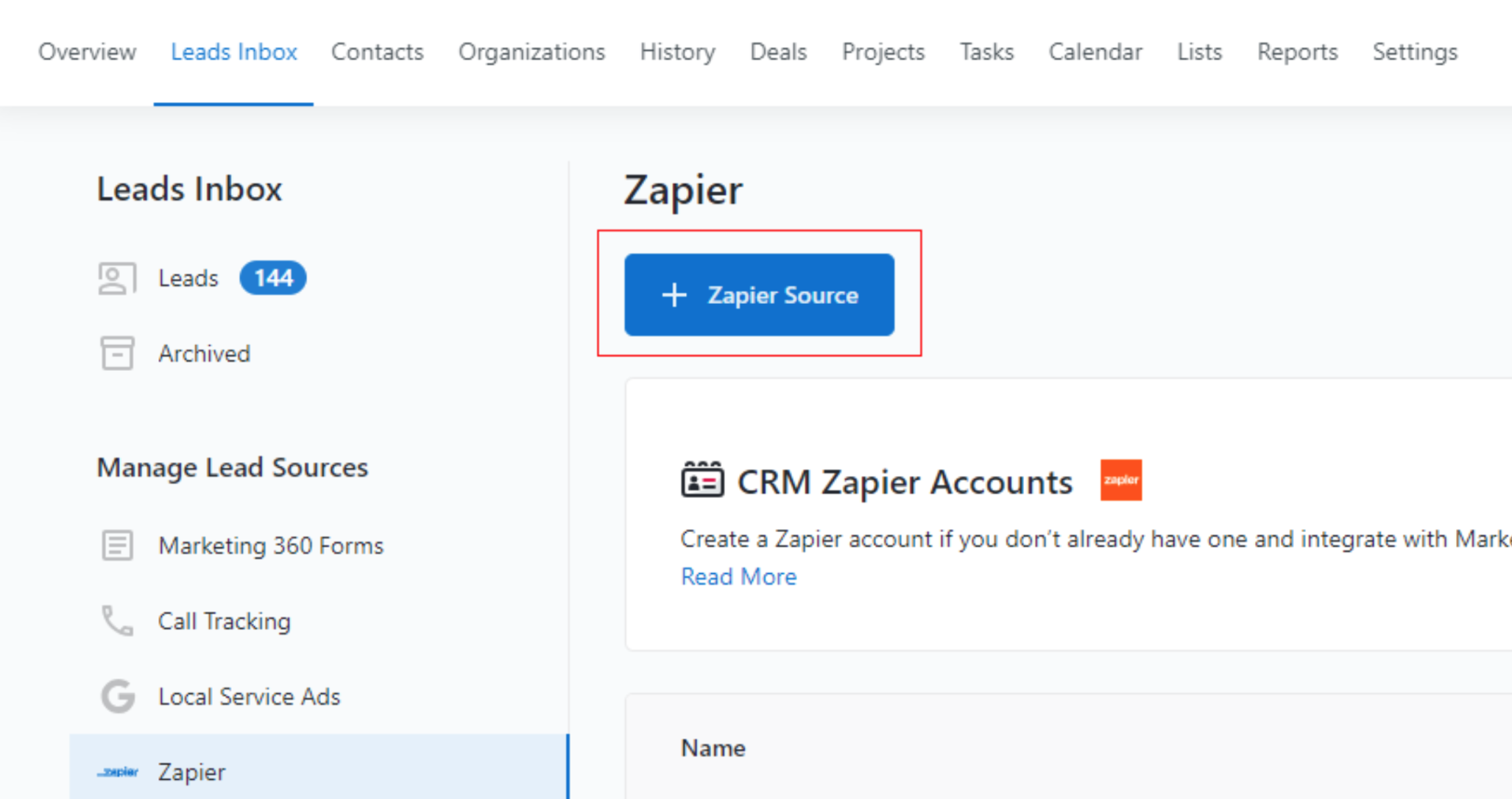This screenshot has width=1512, height=799.
Task: Navigate to the Calendar tab
Action: (1095, 52)
